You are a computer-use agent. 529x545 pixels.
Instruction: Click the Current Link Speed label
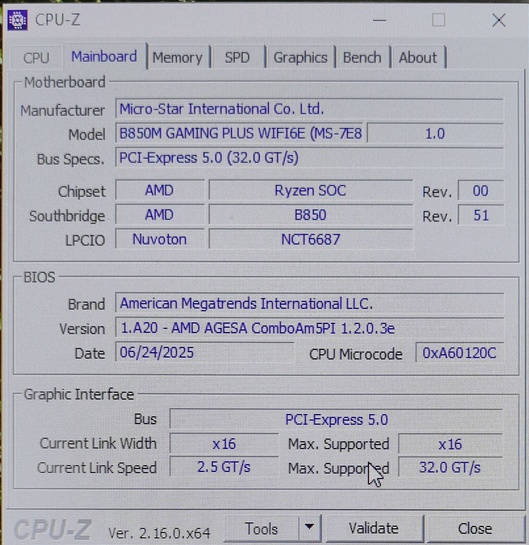97,468
